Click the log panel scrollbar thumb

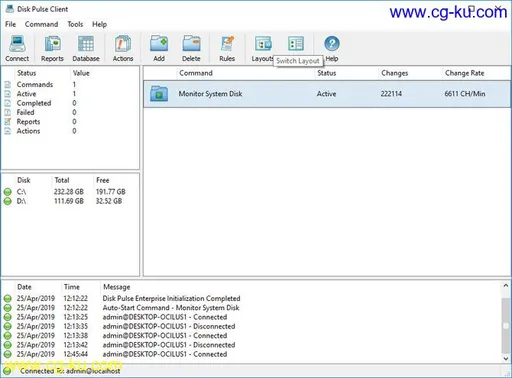coord(506,325)
